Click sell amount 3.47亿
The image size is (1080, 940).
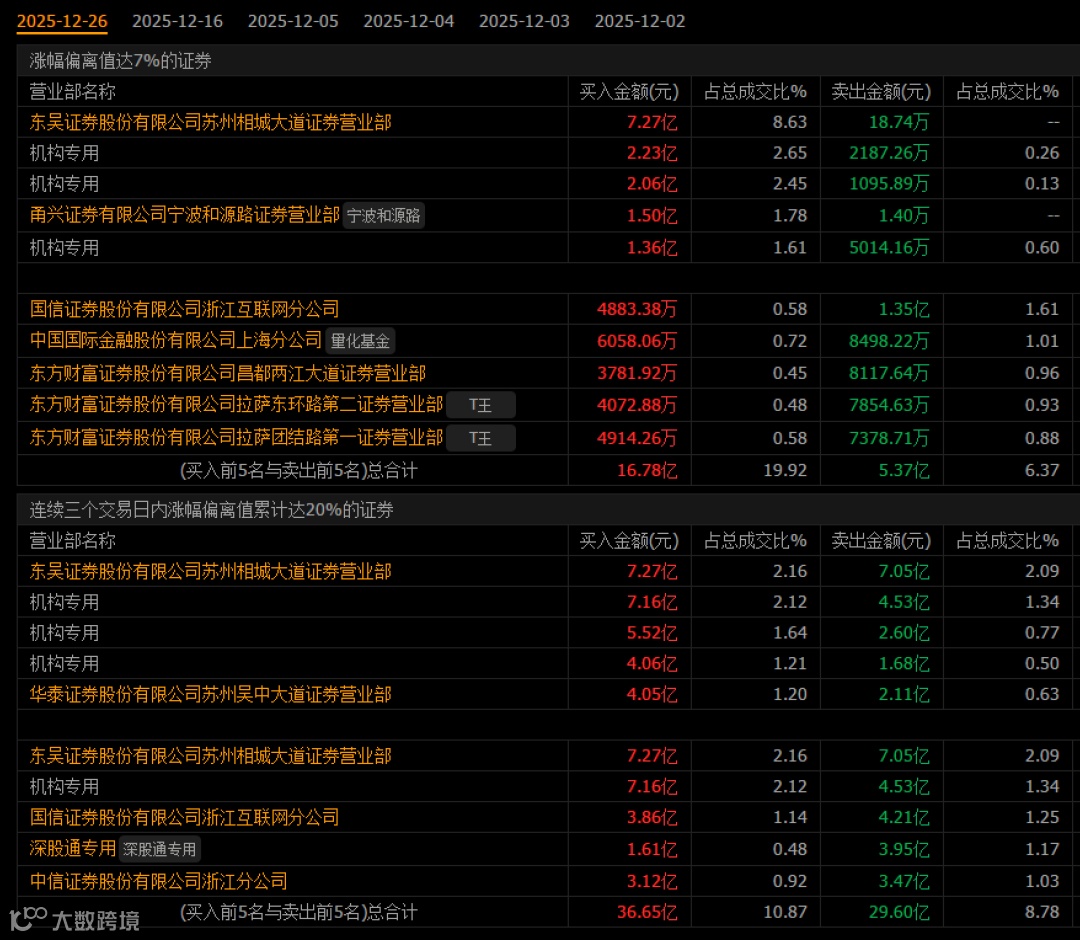coord(904,881)
